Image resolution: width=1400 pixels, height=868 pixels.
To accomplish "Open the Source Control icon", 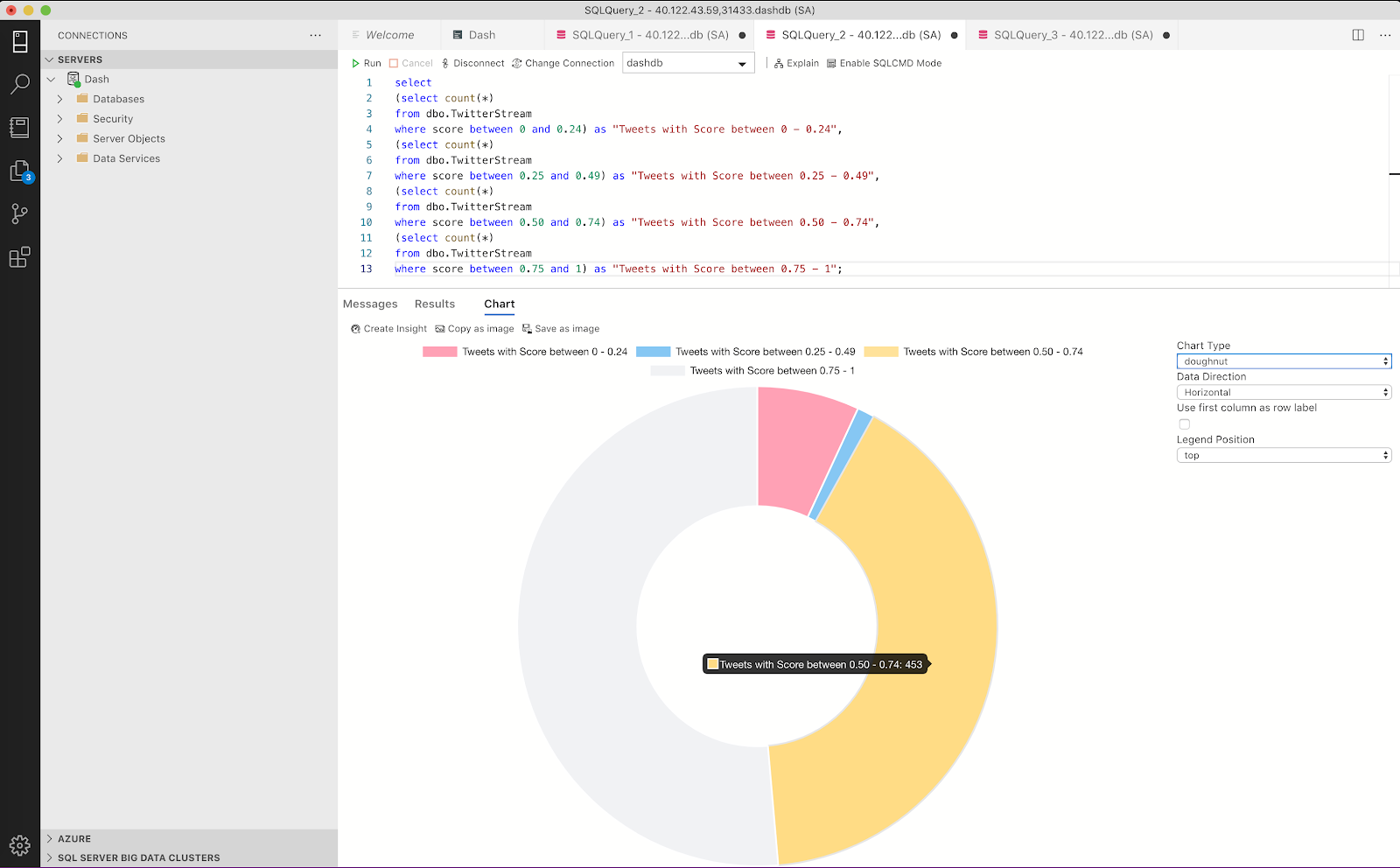I will [x=19, y=213].
